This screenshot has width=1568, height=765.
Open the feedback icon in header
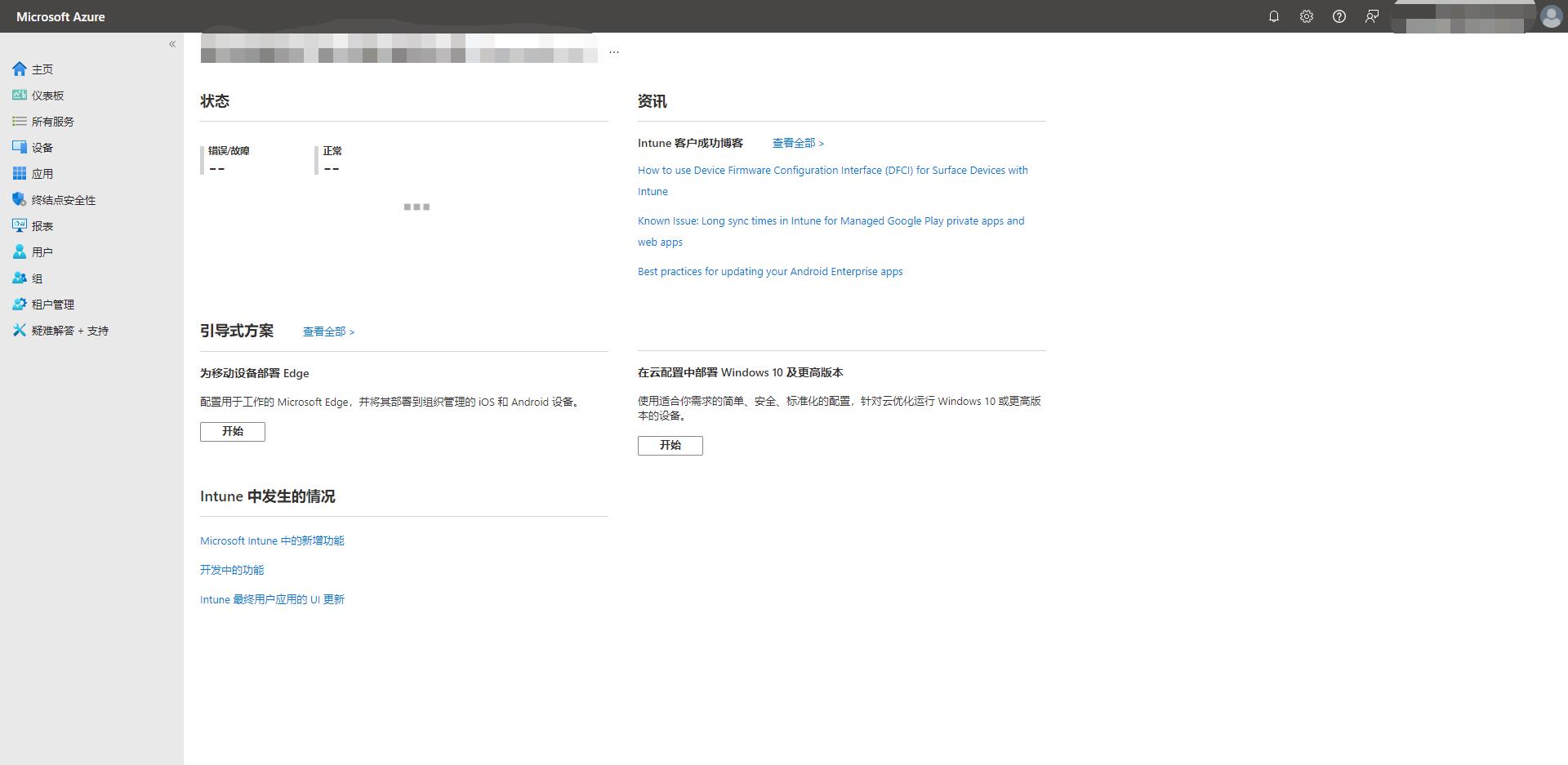pos(1372,16)
